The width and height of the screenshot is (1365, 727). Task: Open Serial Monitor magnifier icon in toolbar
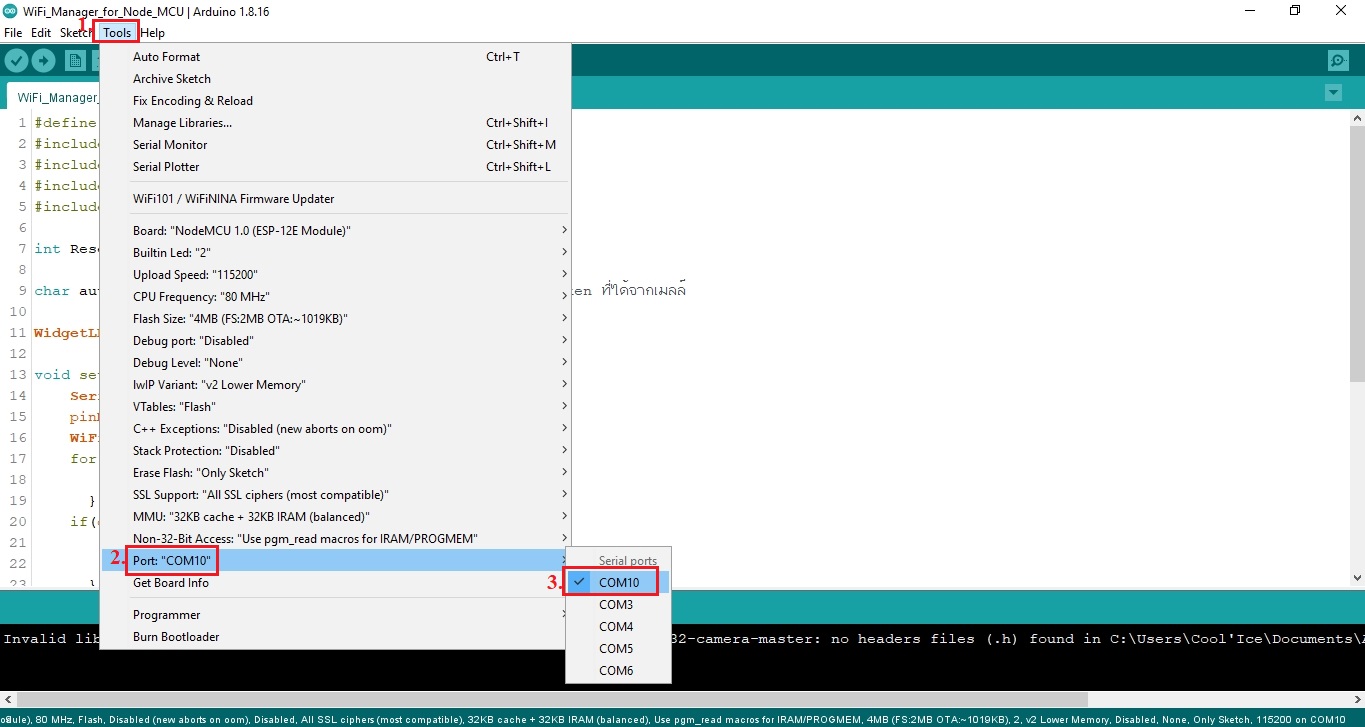coord(1338,60)
